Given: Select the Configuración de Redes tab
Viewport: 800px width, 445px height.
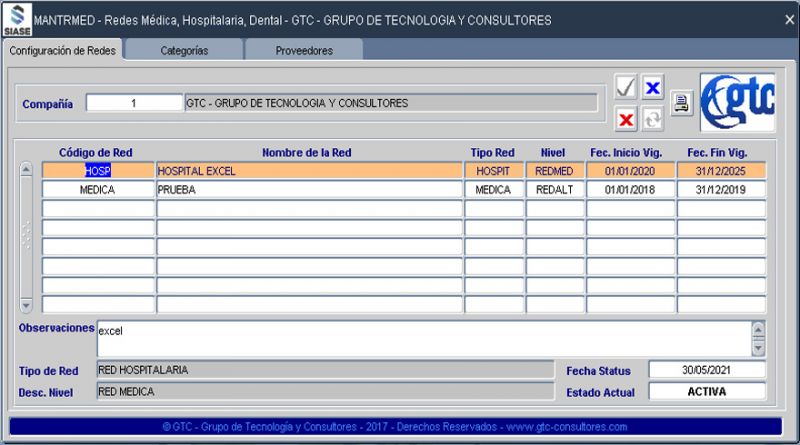Looking at the screenshot, I should tap(63, 50).
